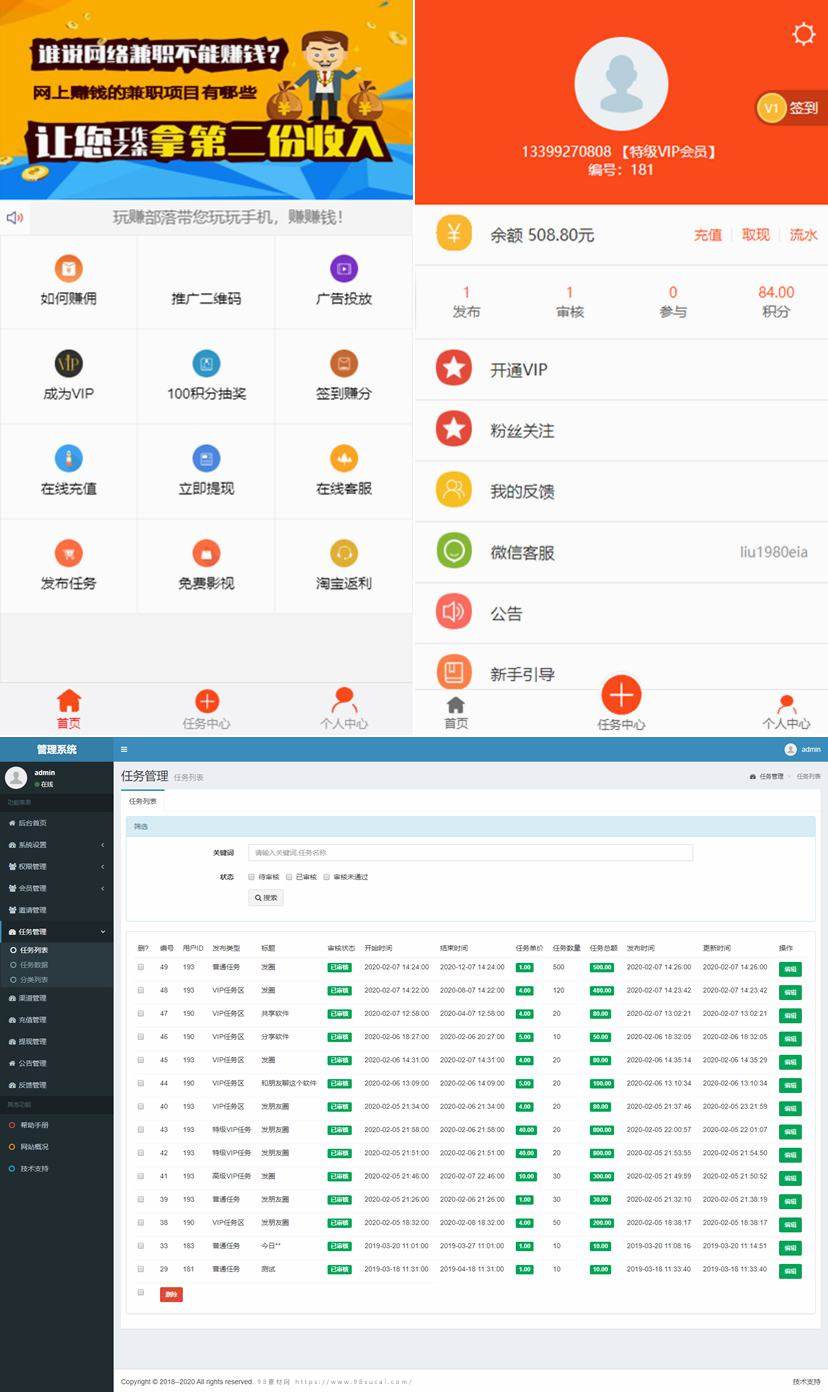
Task: Switch to the 任务列表 tab
Action: click(x=142, y=802)
